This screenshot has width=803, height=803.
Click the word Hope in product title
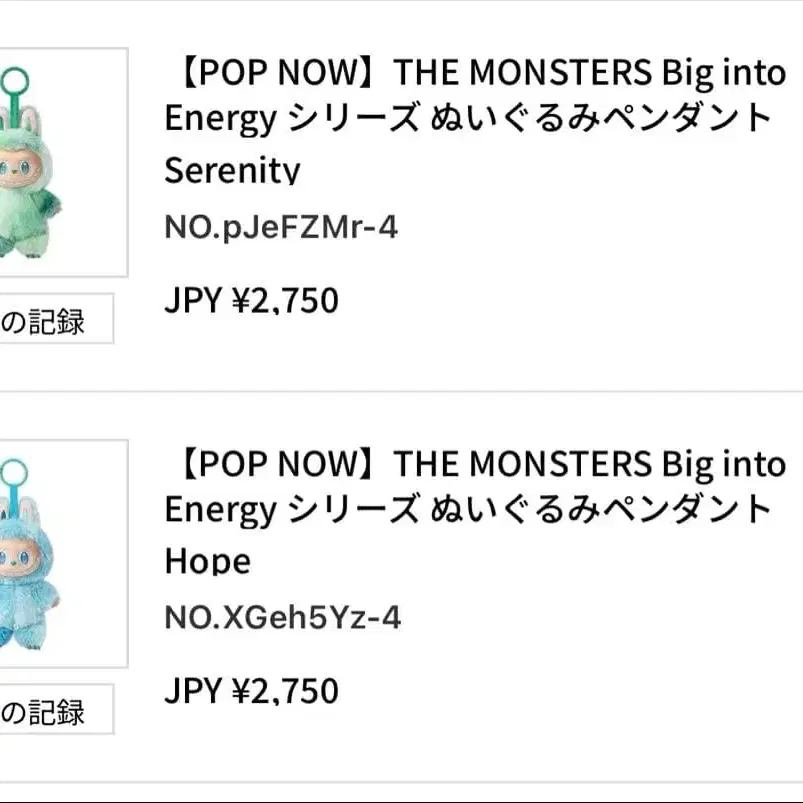pos(207,561)
